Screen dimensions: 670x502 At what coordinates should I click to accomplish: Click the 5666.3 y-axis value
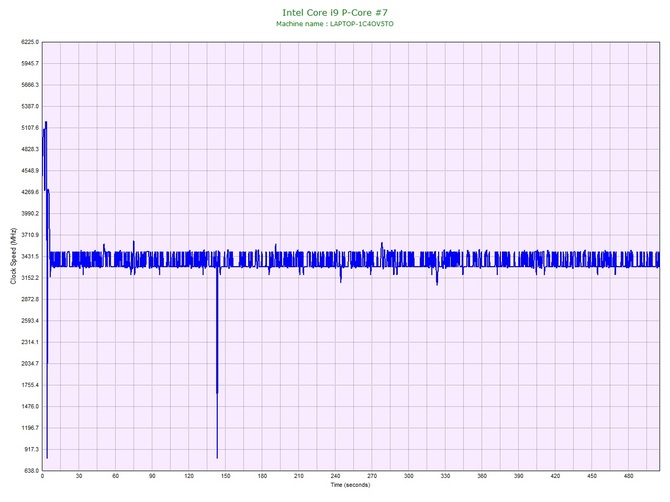(x=30, y=85)
